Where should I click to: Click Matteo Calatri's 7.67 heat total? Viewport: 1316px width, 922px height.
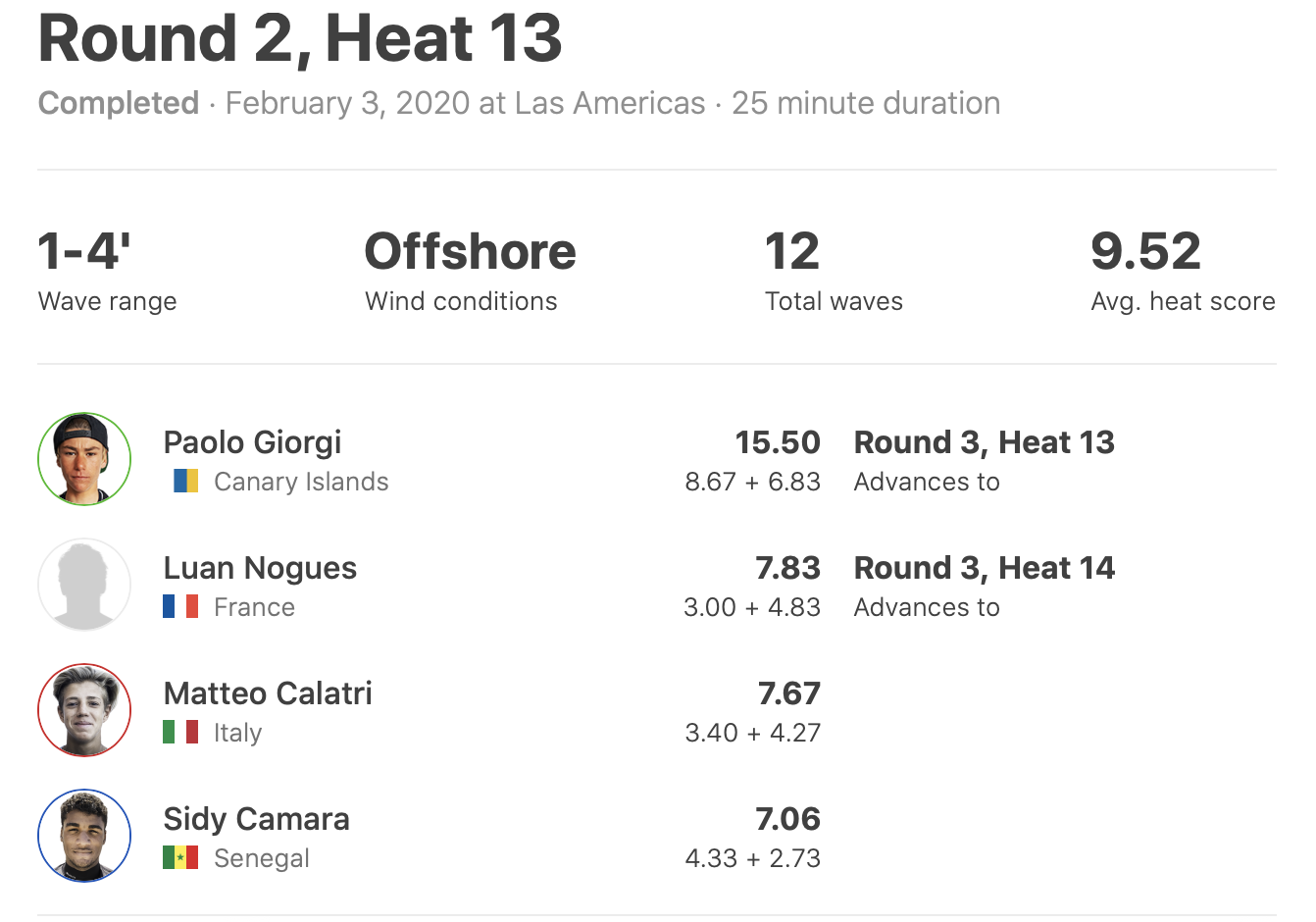point(788,693)
